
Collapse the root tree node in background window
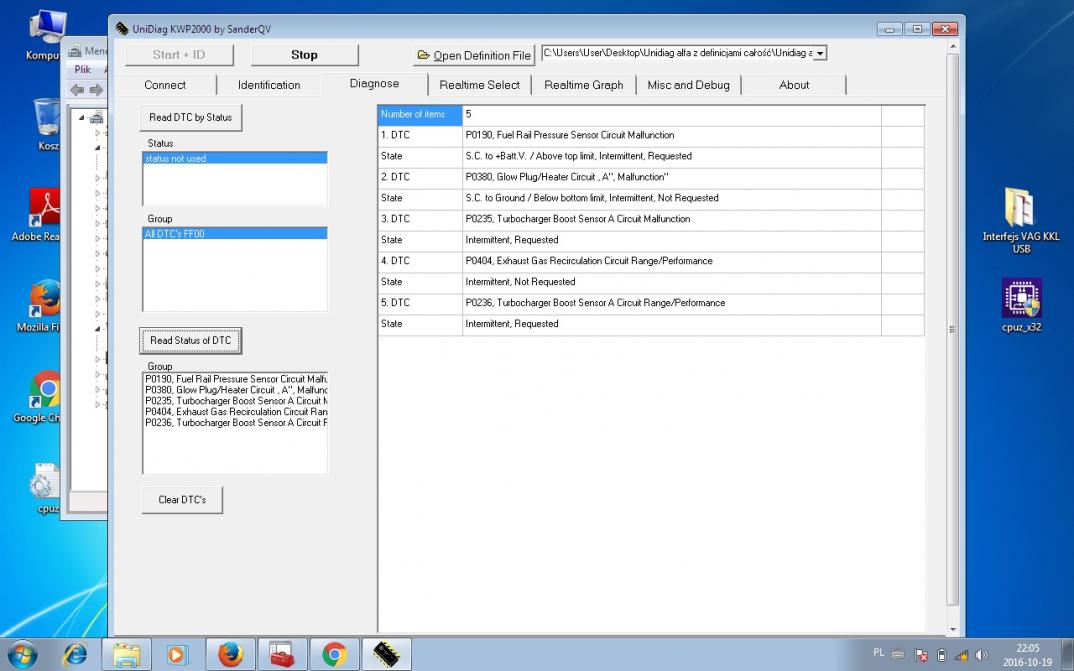click(x=82, y=117)
